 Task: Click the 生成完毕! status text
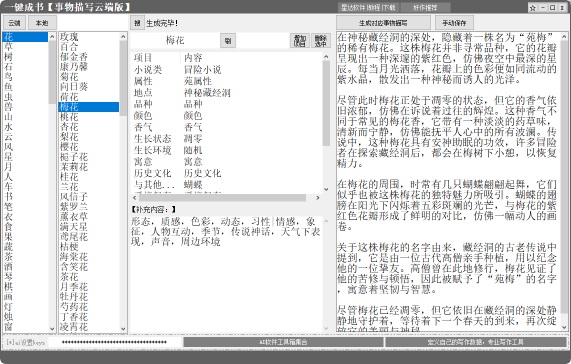(x=162, y=23)
